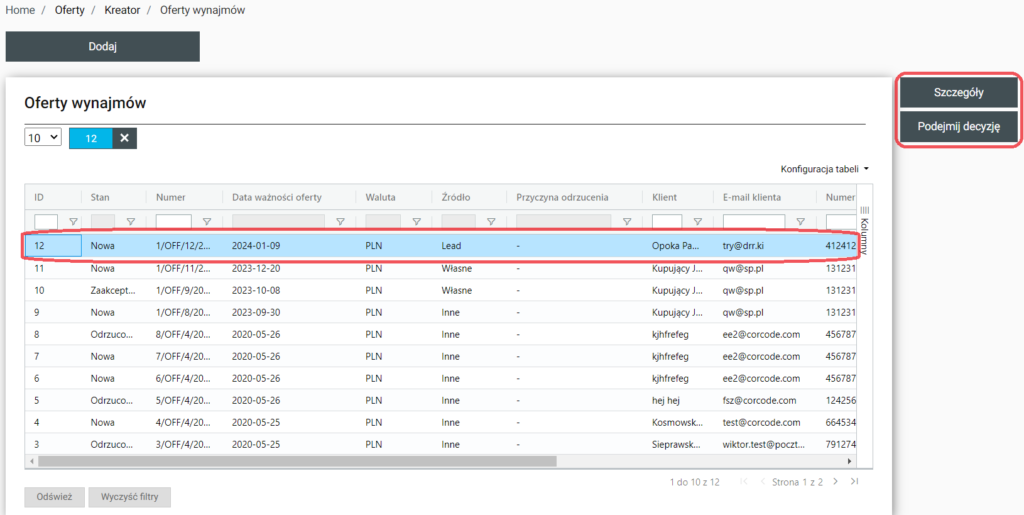The image size is (1024, 515).
Task: Open the Kolumny side panel
Action: click(864, 235)
